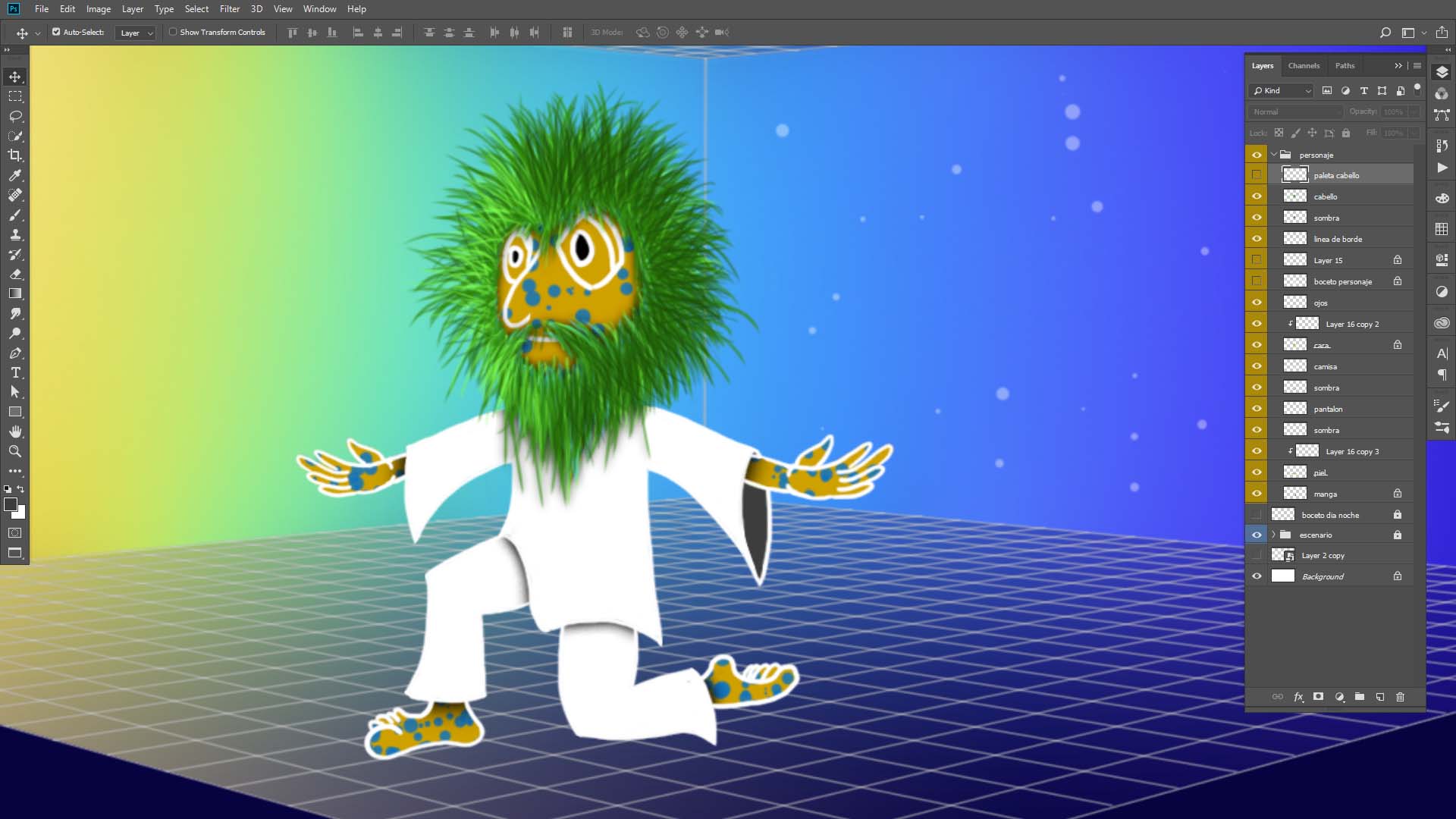Image resolution: width=1456 pixels, height=819 pixels.
Task: Hide the cabello layer
Action: [x=1257, y=196]
